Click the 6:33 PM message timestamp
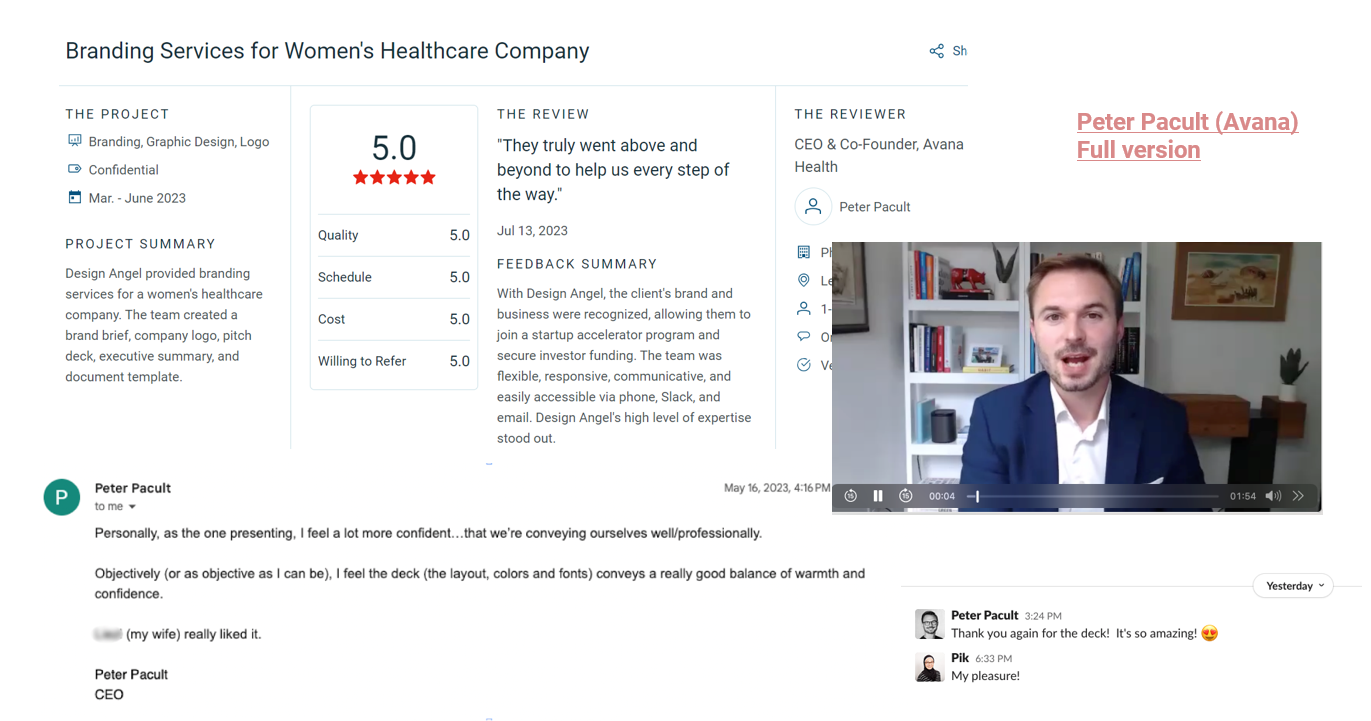The height and width of the screenshot is (721, 1371). click(994, 659)
